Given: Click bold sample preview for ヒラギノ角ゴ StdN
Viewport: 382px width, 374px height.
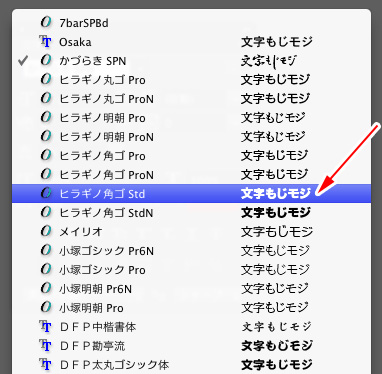Looking at the screenshot, I should [x=276, y=213].
